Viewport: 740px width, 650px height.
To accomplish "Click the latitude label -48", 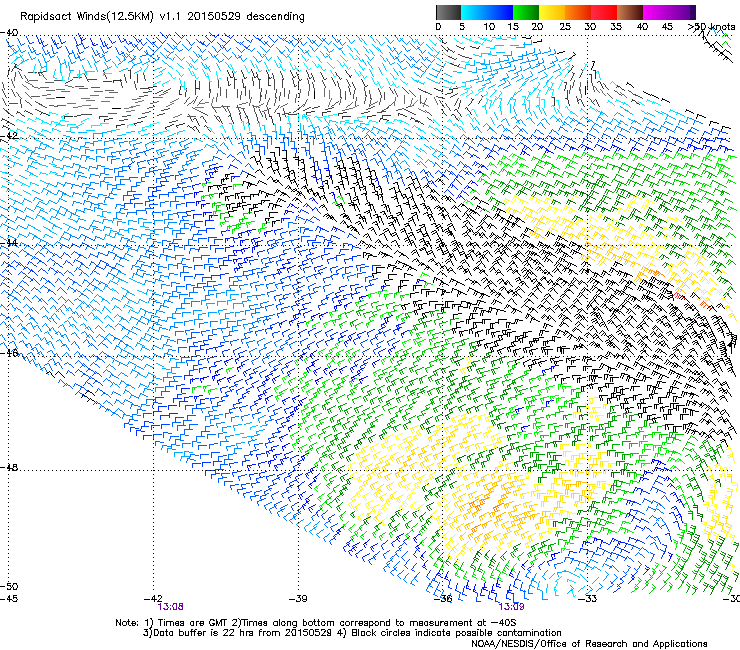I will click(x=9, y=467).
